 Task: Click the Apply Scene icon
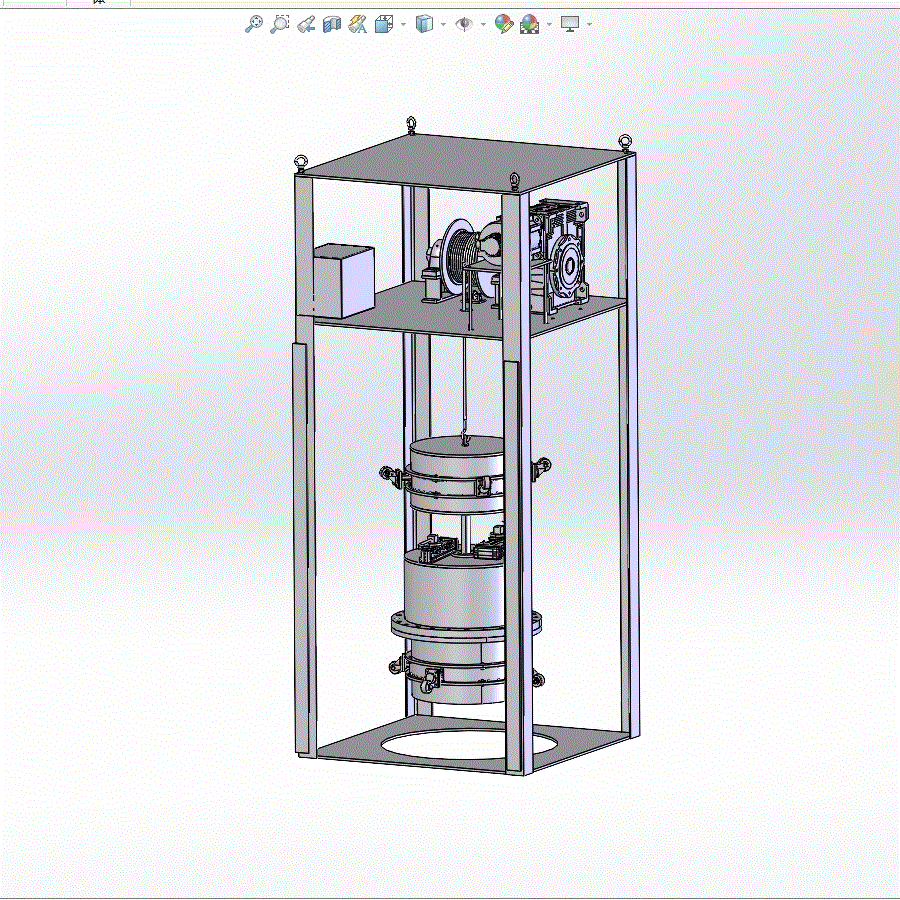click(529, 24)
